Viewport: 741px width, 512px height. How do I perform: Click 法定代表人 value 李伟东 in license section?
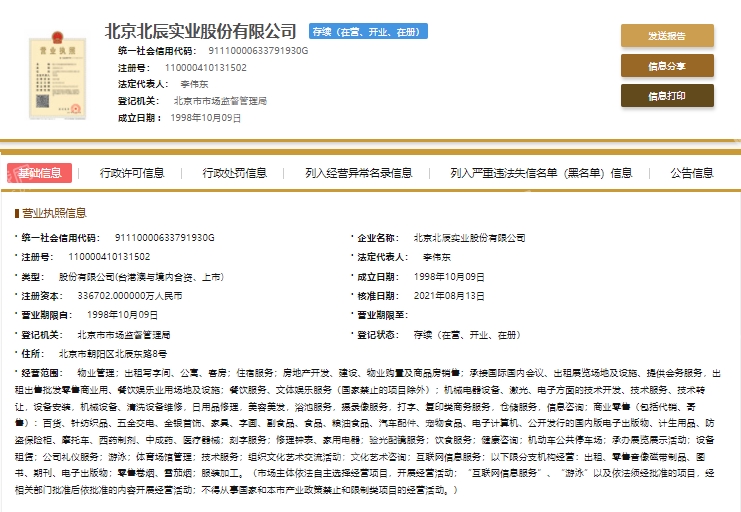pos(437,257)
